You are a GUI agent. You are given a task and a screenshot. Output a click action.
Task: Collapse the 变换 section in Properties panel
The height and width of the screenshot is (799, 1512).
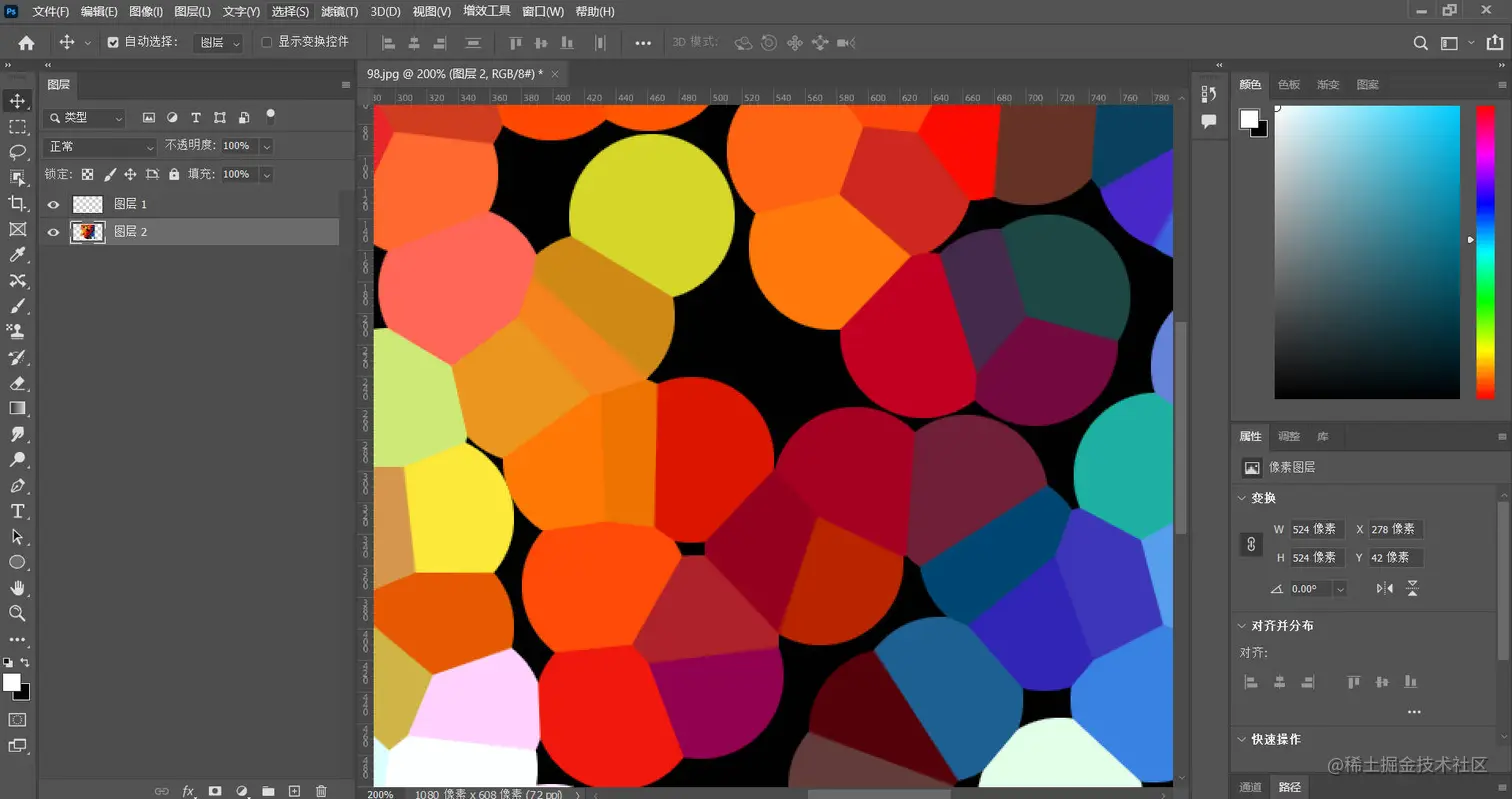click(x=1243, y=497)
